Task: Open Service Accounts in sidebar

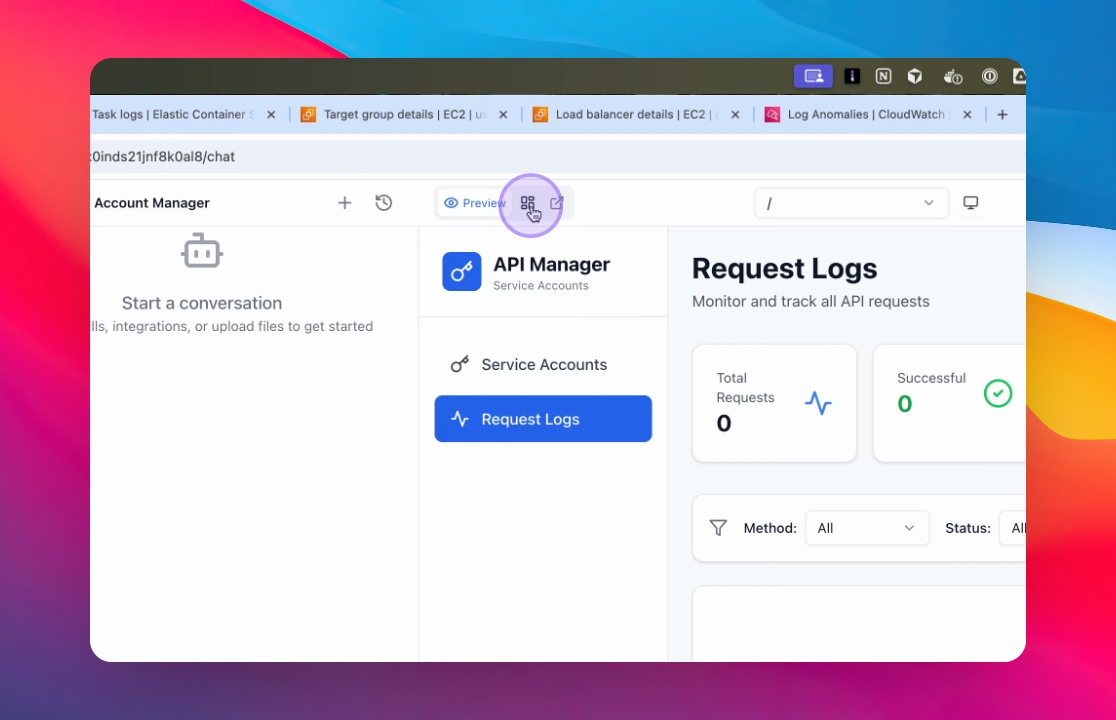Action: (543, 364)
